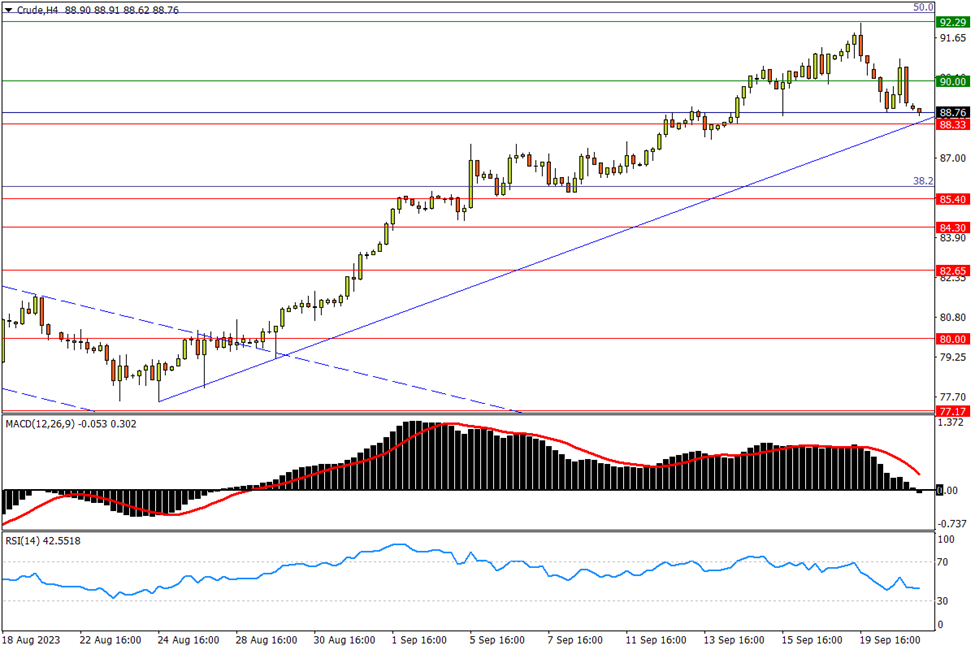Viewport: 975px width, 650px height.
Task: Select the red 88.33 support level tag
Action: click(x=952, y=125)
